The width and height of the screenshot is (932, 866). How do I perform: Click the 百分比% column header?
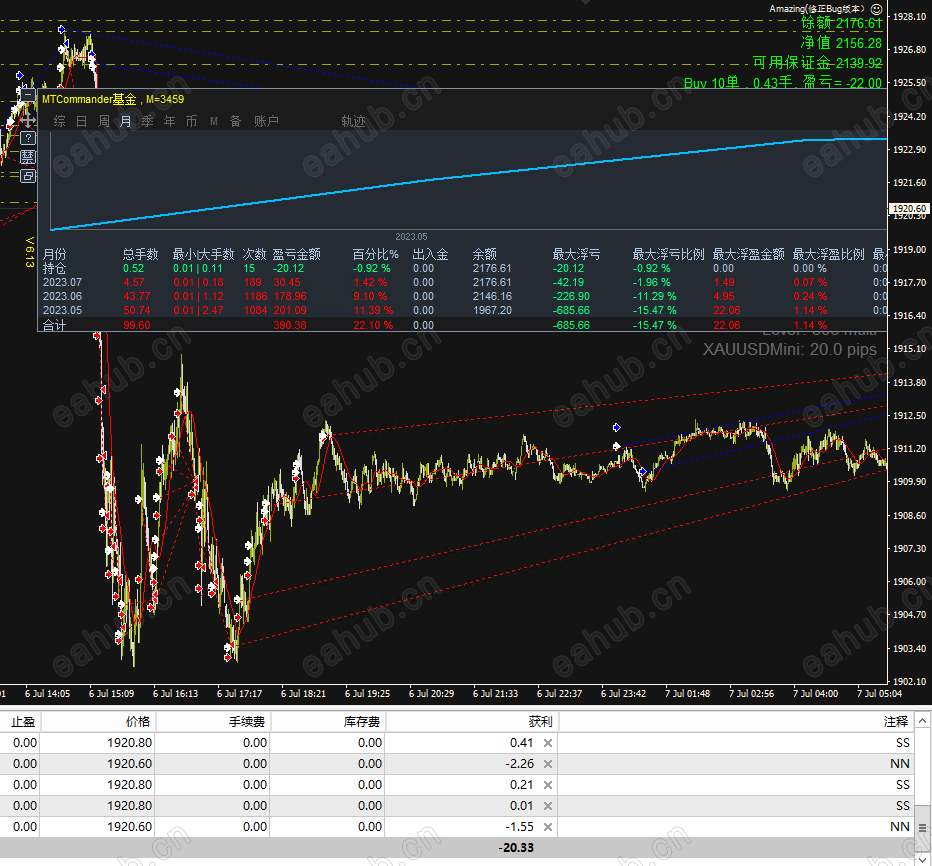click(375, 254)
